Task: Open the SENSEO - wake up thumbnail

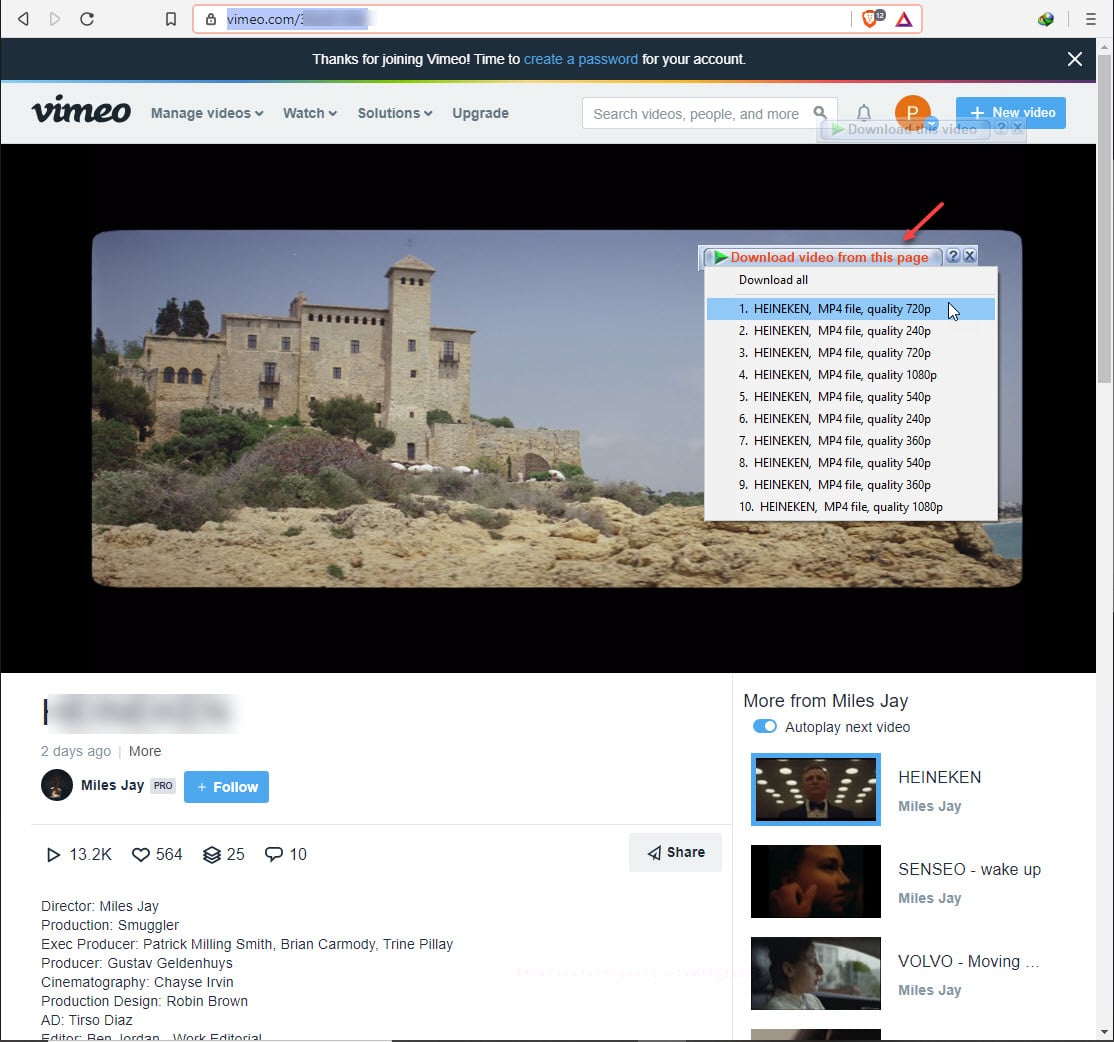Action: pyautogui.click(x=816, y=881)
